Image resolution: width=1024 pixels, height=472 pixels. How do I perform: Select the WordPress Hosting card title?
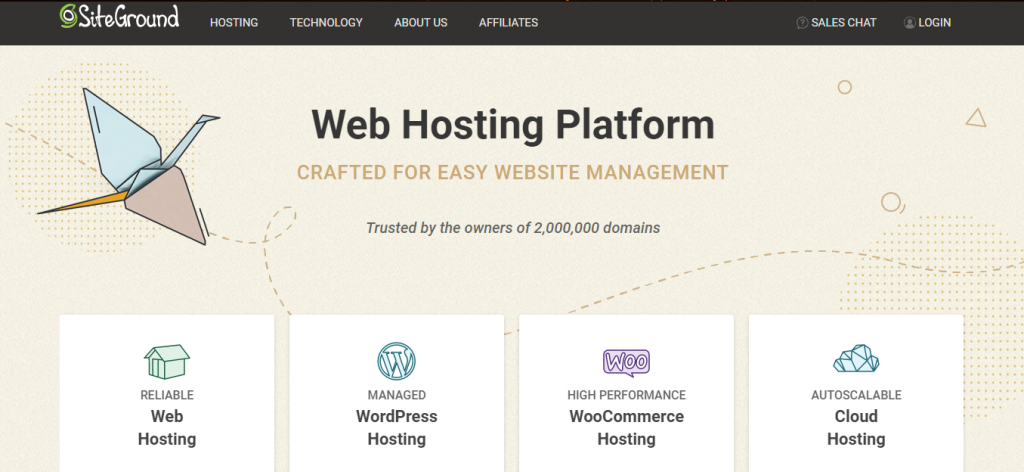(396, 428)
